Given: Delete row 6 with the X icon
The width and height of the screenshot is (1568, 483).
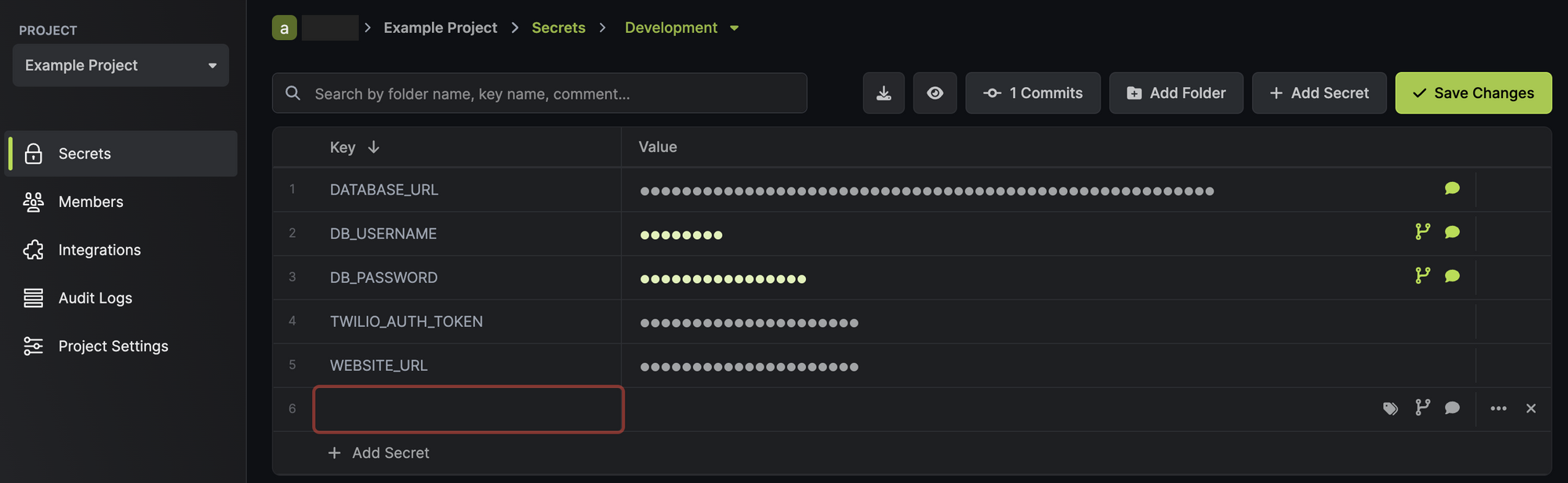Looking at the screenshot, I should click(x=1530, y=409).
